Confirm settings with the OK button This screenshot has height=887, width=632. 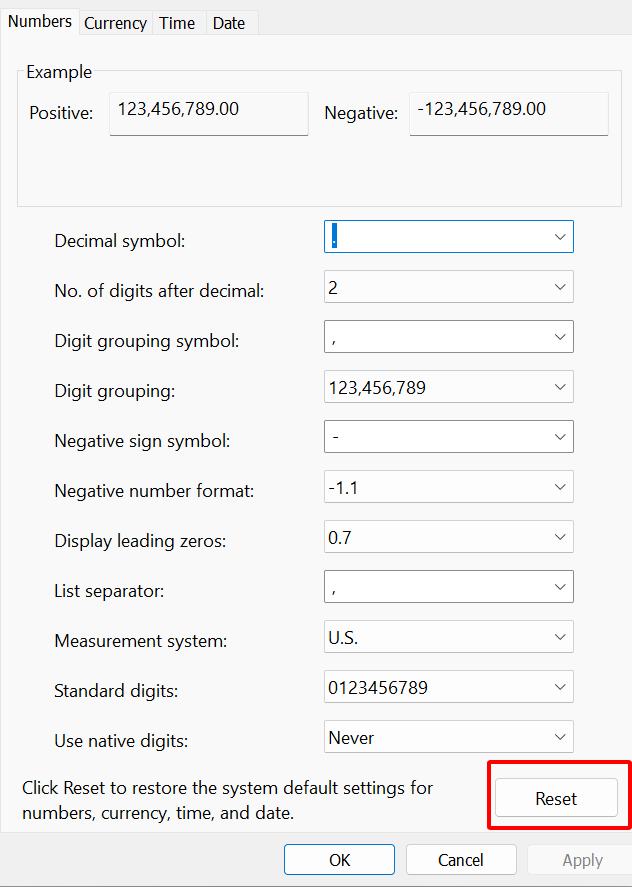click(x=339, y=860)
